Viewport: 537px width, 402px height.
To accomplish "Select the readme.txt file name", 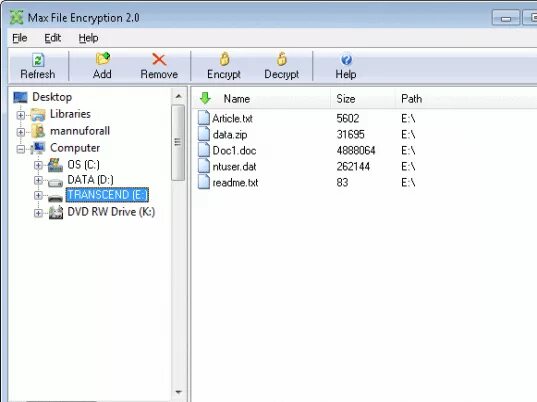I will coord(235,183).
